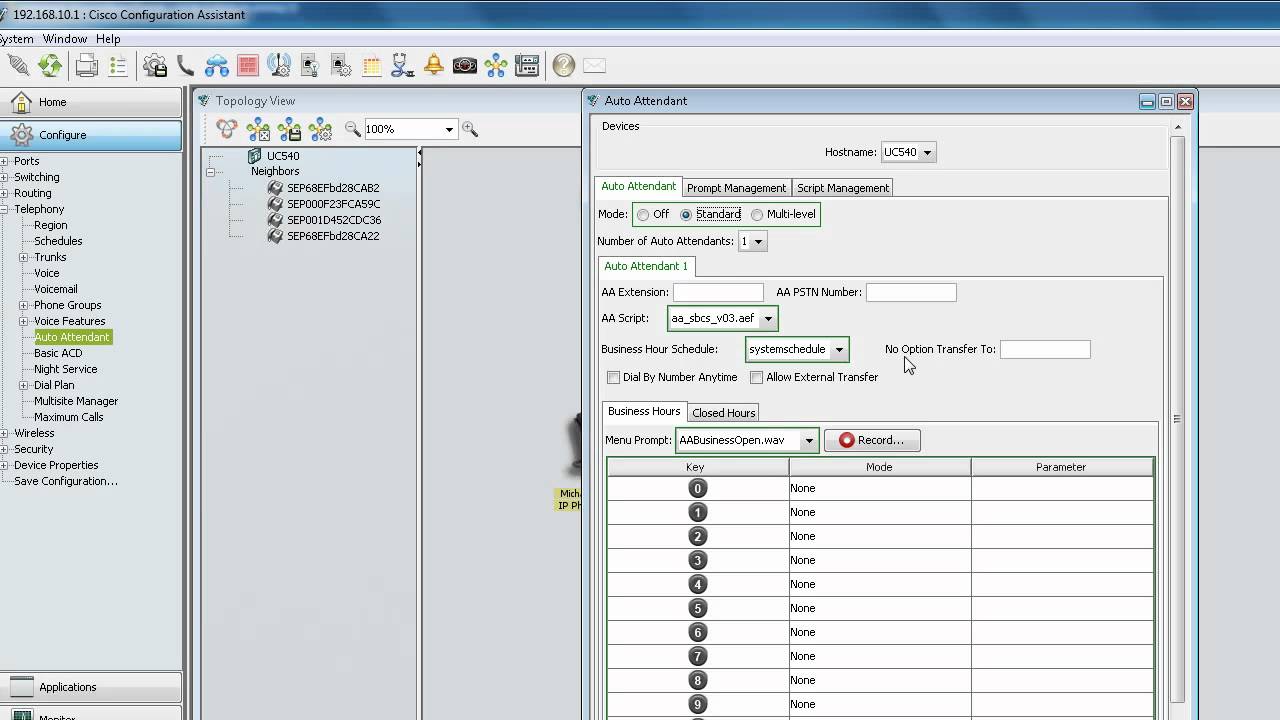This screenshot has width=1280, height=720.
Task: Open the Help menu
Action: click(x=108, y=39)
